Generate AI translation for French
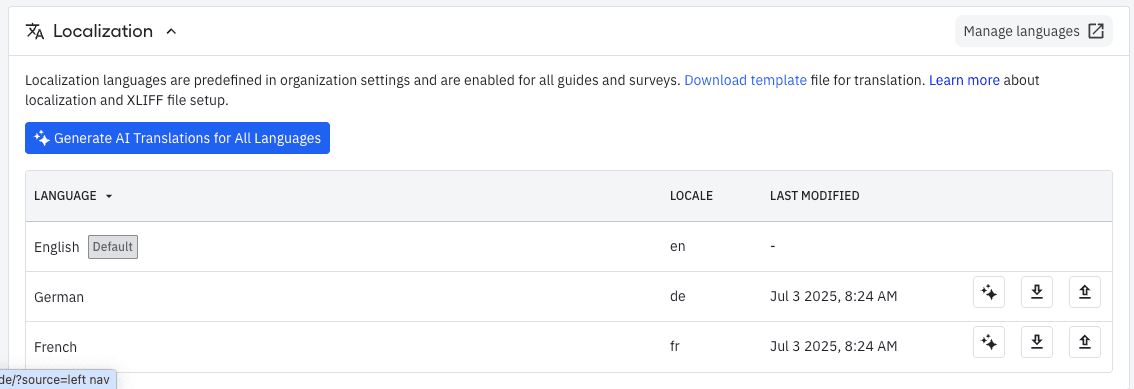This screenshot has width=1134, height=389. 989,342
